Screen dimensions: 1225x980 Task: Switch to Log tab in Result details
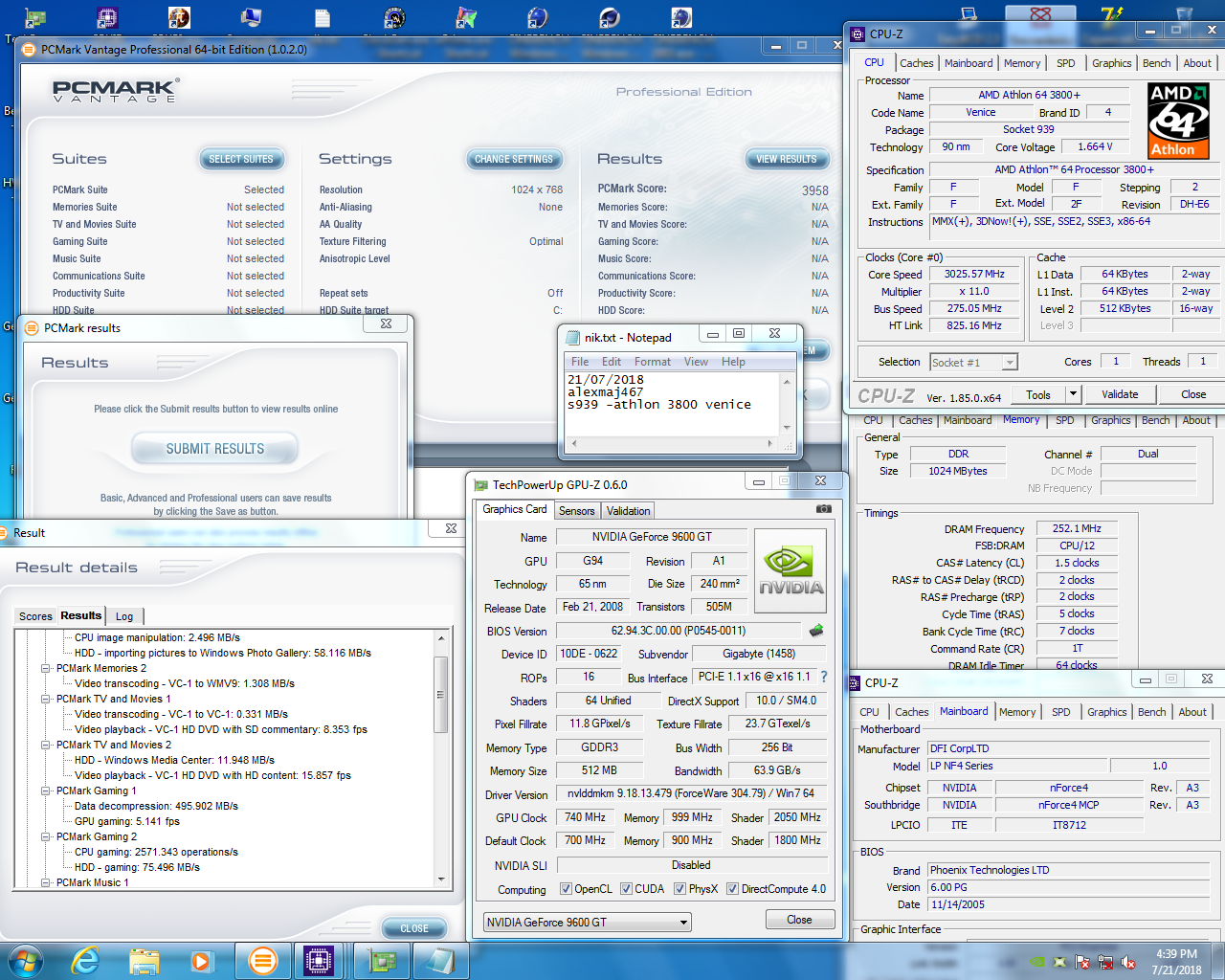click(x=124, y=616)
